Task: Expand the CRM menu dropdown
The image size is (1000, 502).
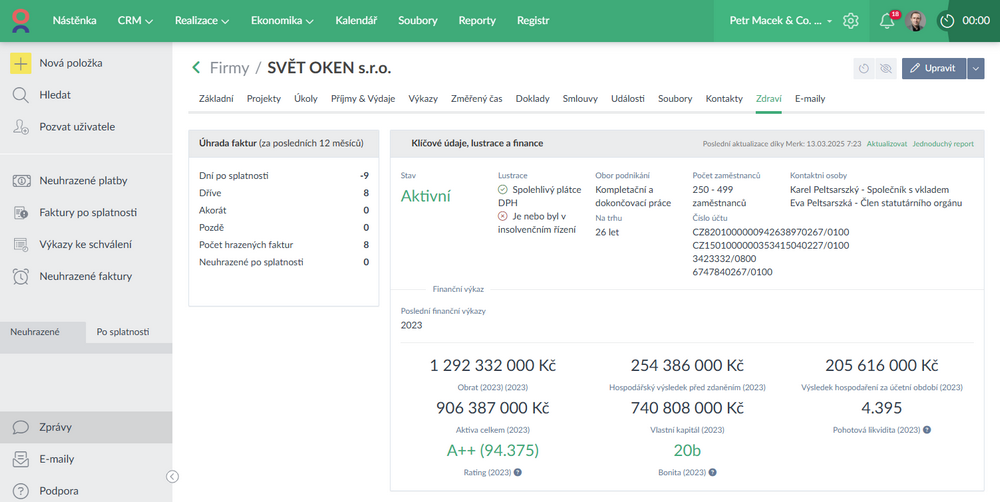Action: [135, 21]
